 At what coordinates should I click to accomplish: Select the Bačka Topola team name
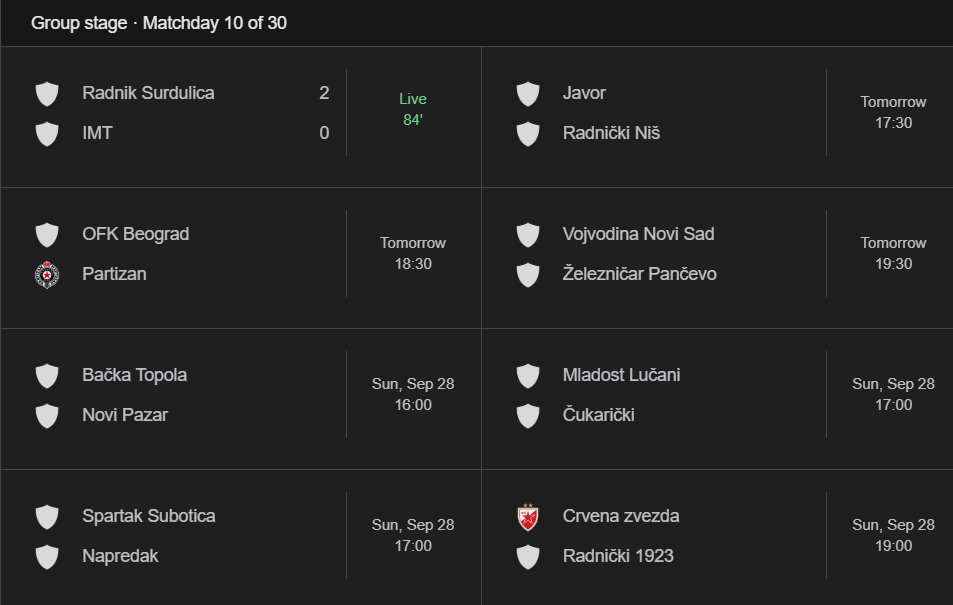click(134, 375)
